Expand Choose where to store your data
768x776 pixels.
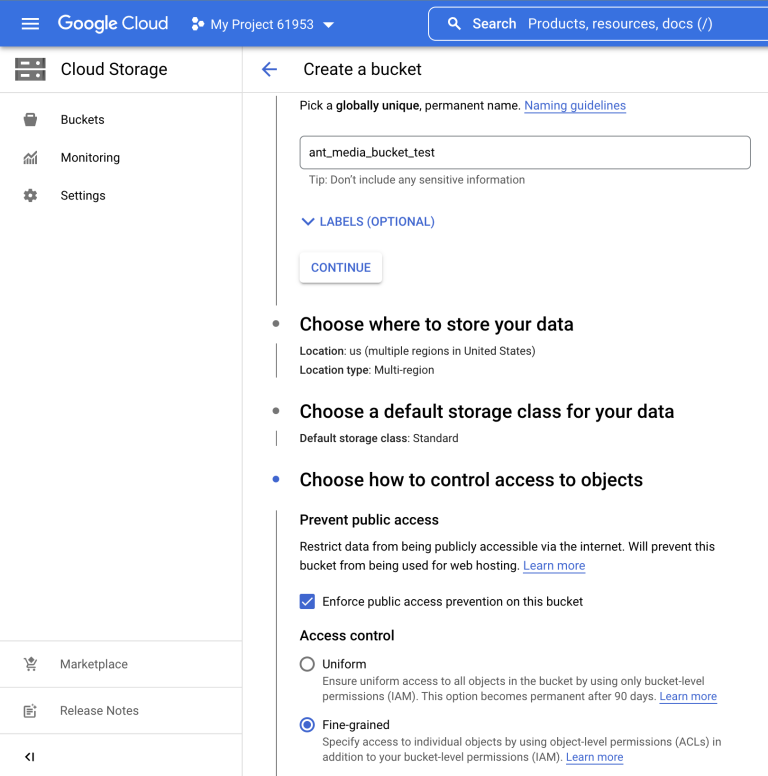(436, 325)
